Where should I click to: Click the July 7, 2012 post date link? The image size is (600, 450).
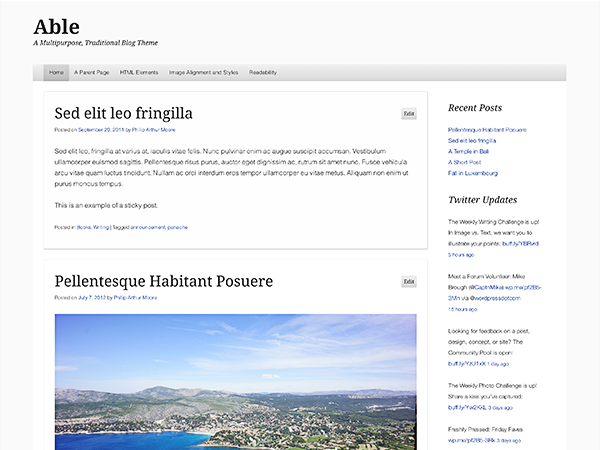(93, 298)
